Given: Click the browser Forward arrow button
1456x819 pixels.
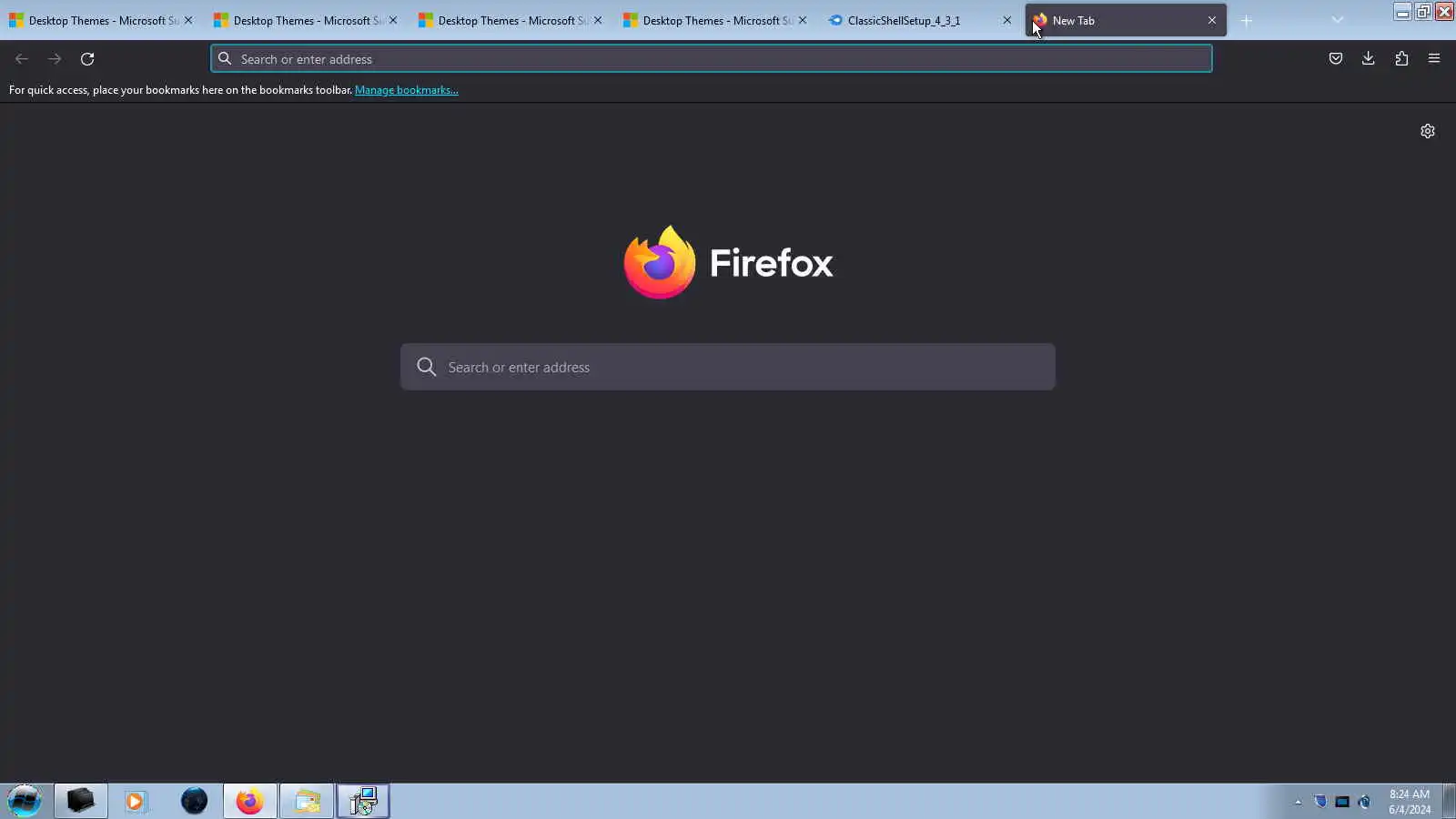Looking at the screenshot, I should pyautogui.click(x=55, y=59).
